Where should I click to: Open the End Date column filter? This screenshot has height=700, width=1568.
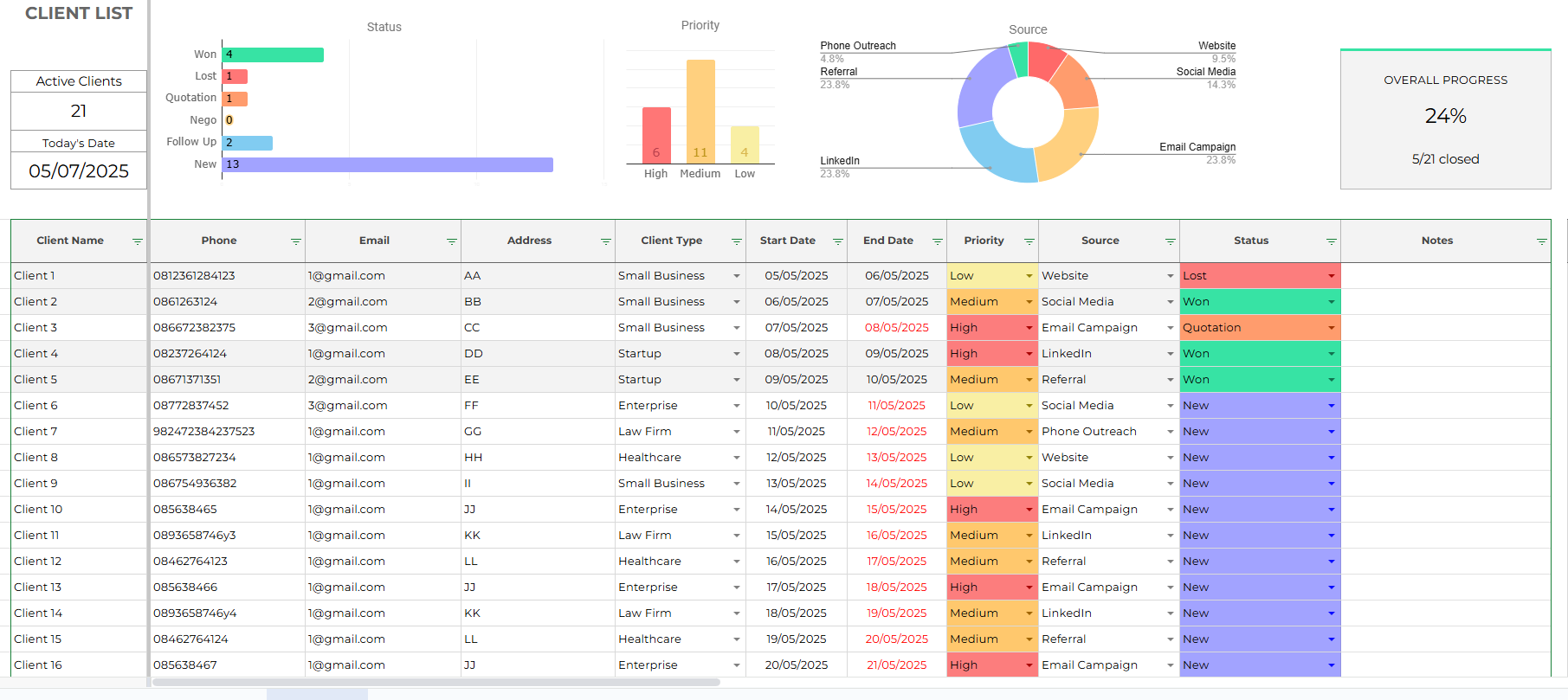[937, 241]
